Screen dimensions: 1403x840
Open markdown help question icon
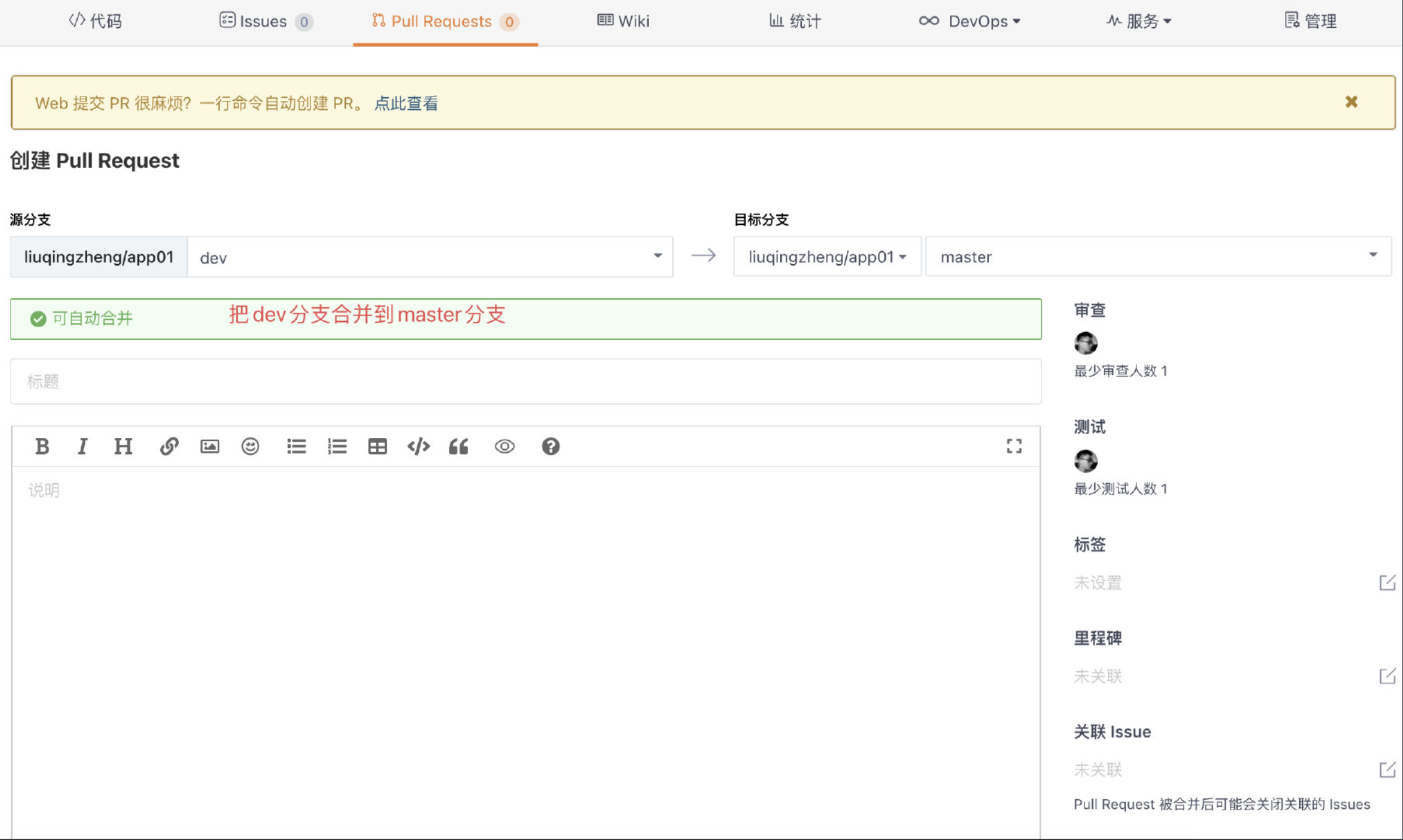pos(551,446)
